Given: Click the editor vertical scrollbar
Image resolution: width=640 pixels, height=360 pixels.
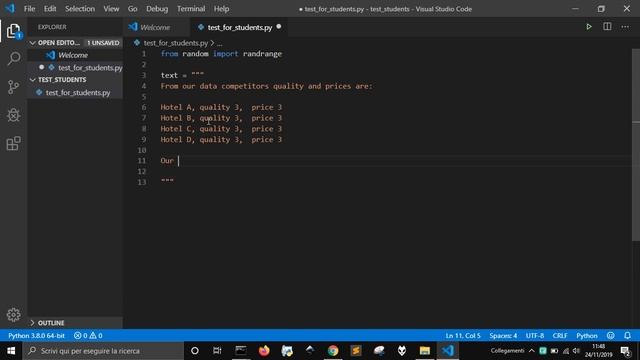Looking at the screenshot, I should [636, 145].
